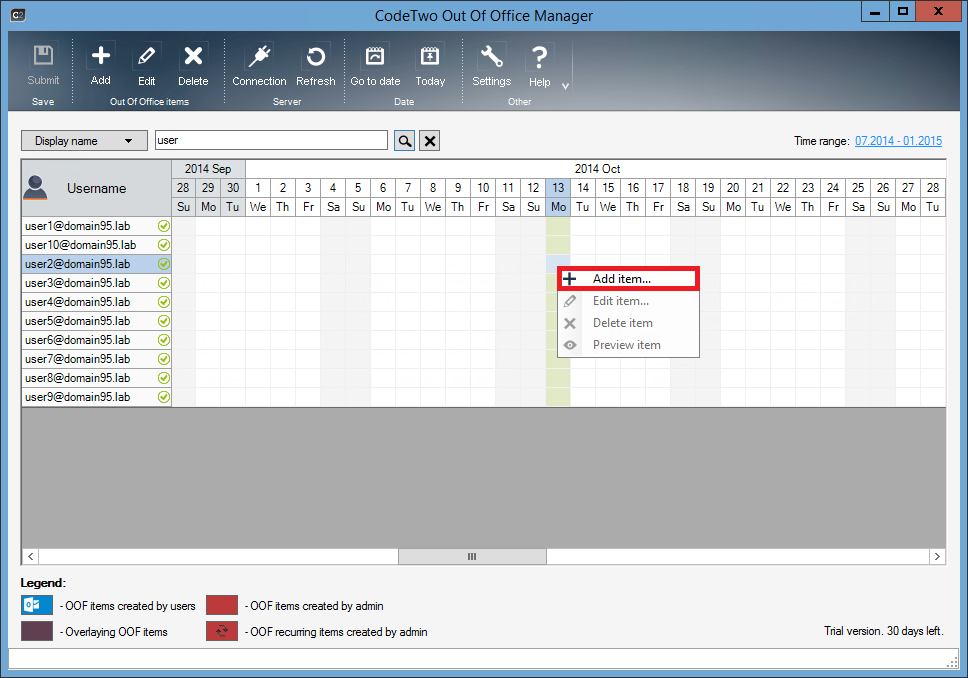This screenshot has height=678, width=968.
Task: Choose Delete item from the context menu
Action: (x=628, y=323)
